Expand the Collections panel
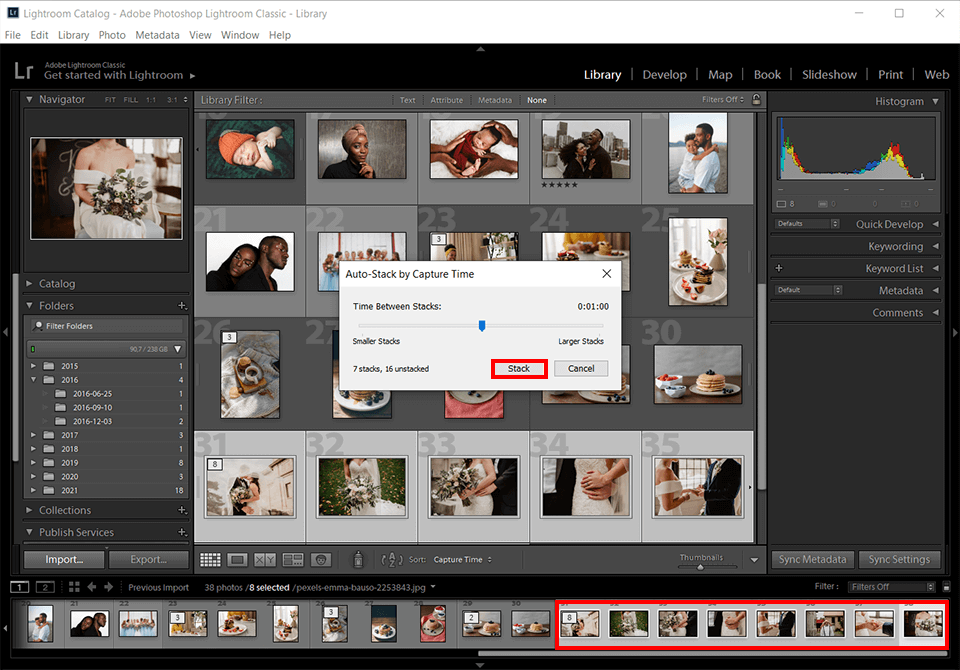The width and height of the screenshot is (960, 670). click(x=29, y=510)
